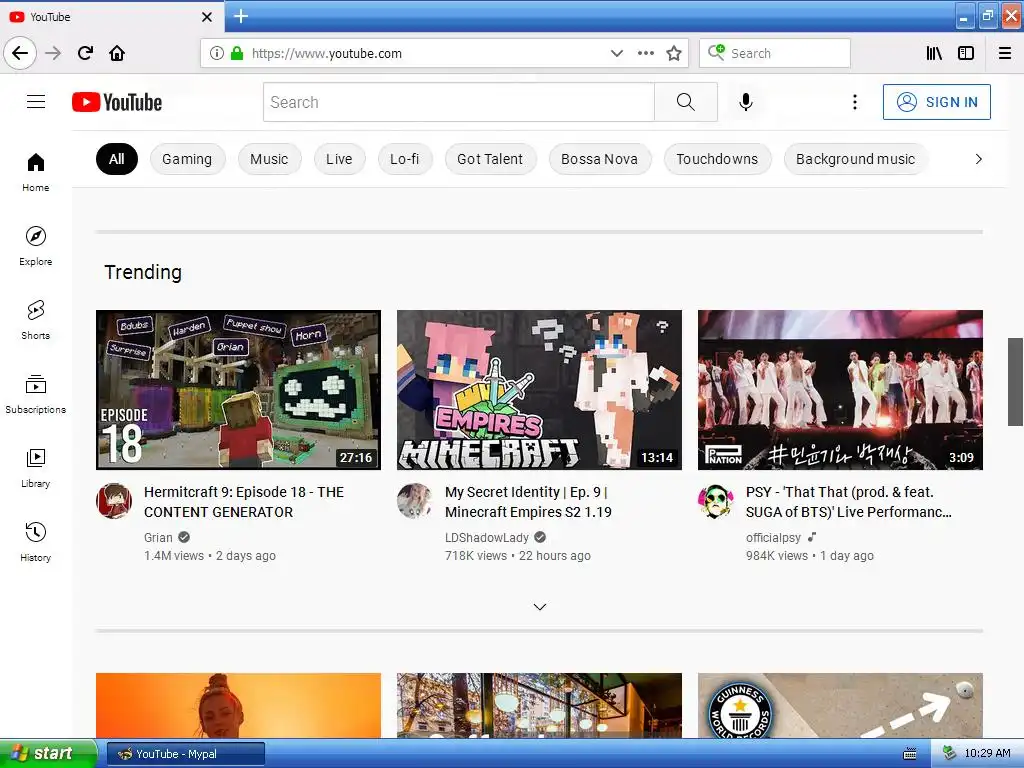Click the URL address bar text
The image size is (1024, 768).
[327, 54]
